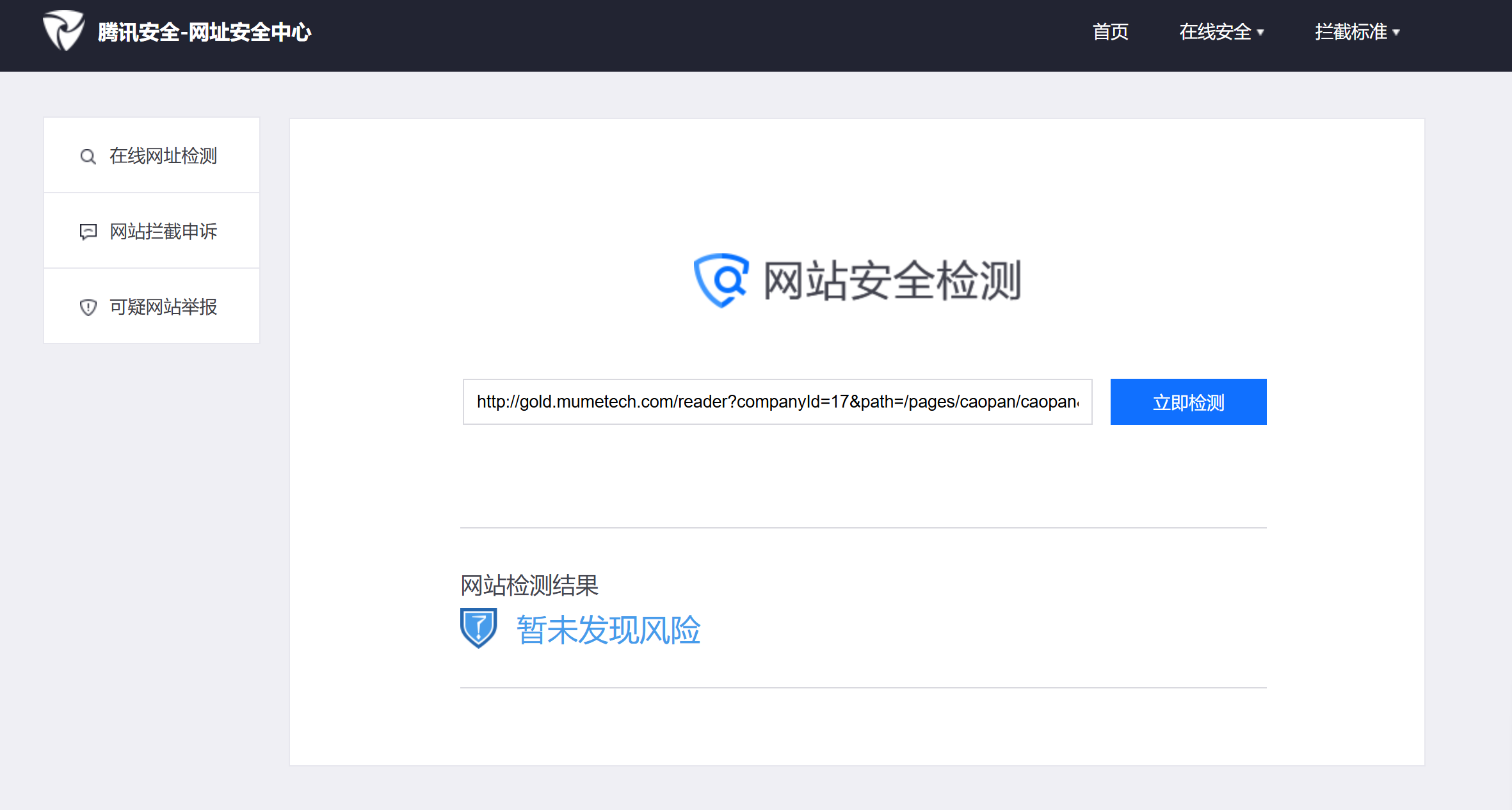Image resolution: width=1512 pixels, height=810 pixels.
Task: Open the 拦截标准 navigation menu
Action: (x=1350, y=32)
